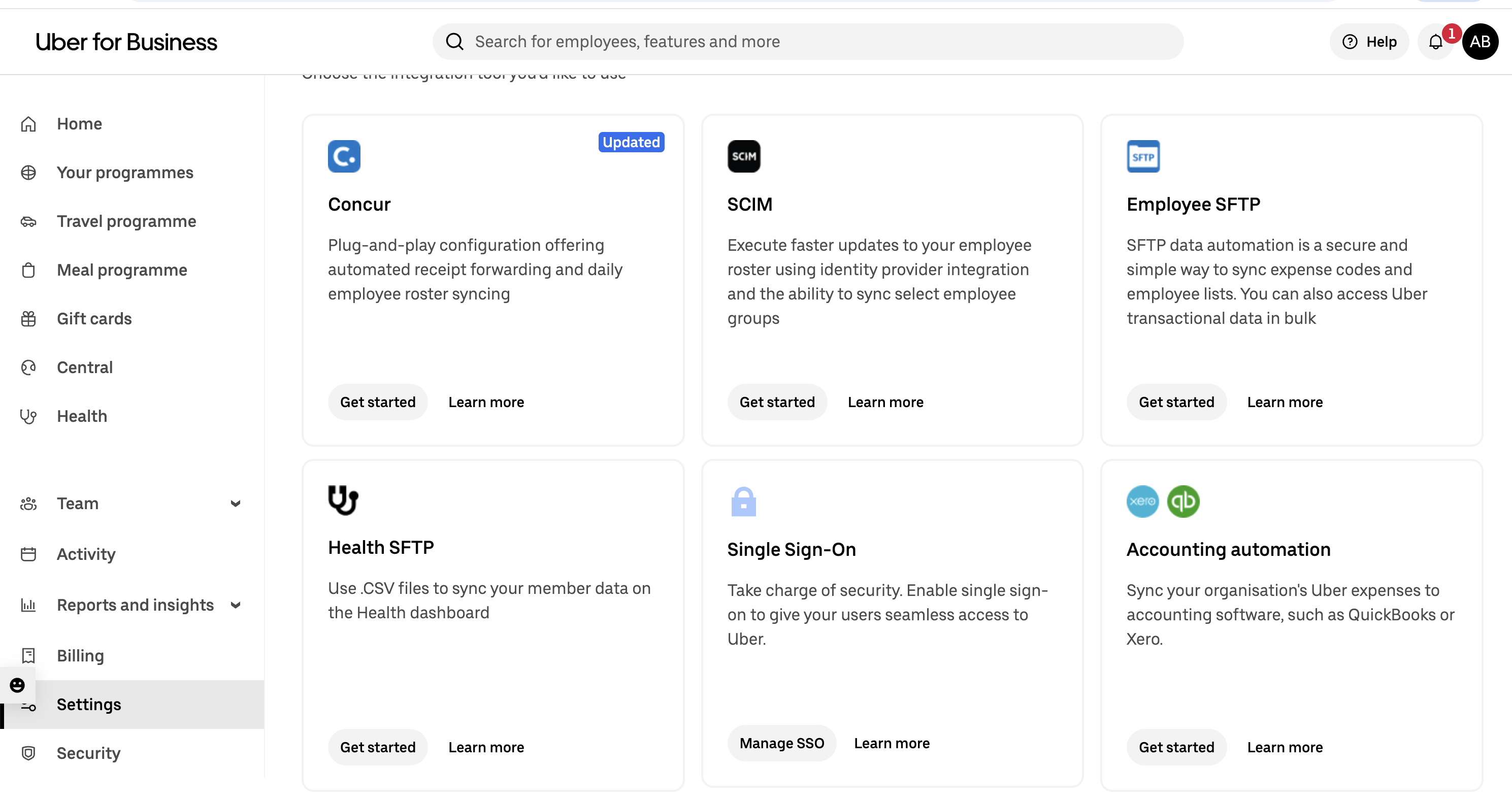This screenshot has height=800, width=1512.
Task: Click the QuickBooks logo icon
Action: pyautogui.click(x=1182, y=501)
